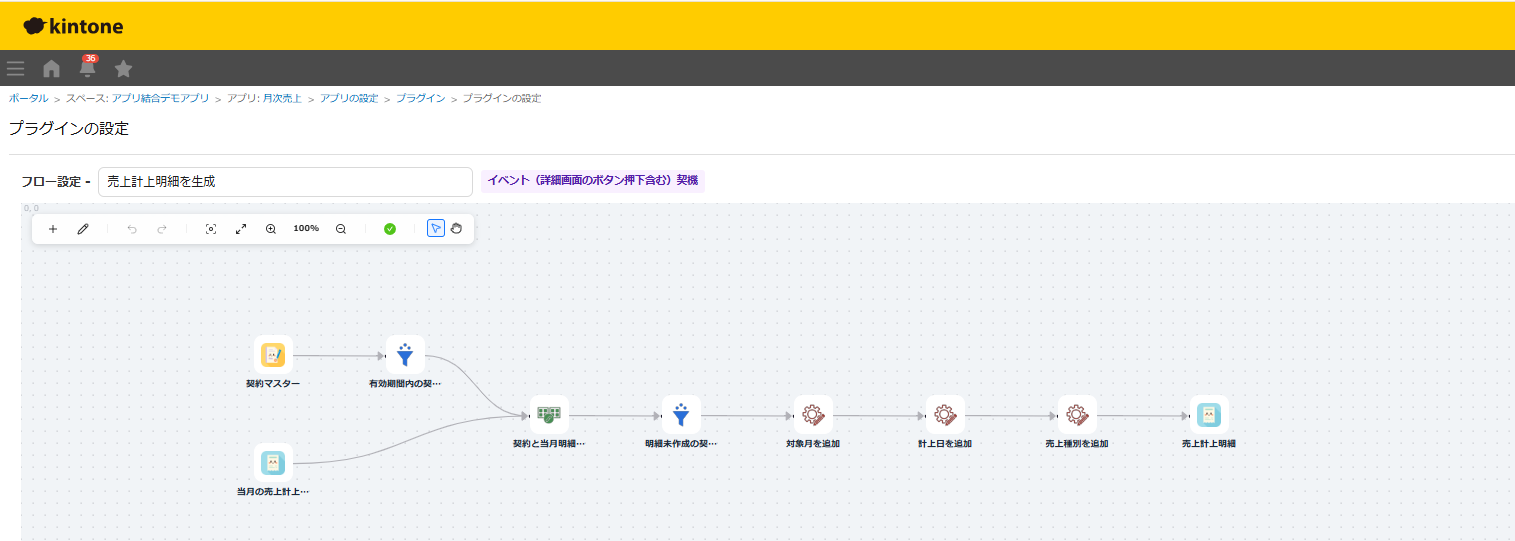This screenshot has width=1515, height=541.
Task: Click the favorites star icon
Action: pyautogui.click(x=123, y=69)
